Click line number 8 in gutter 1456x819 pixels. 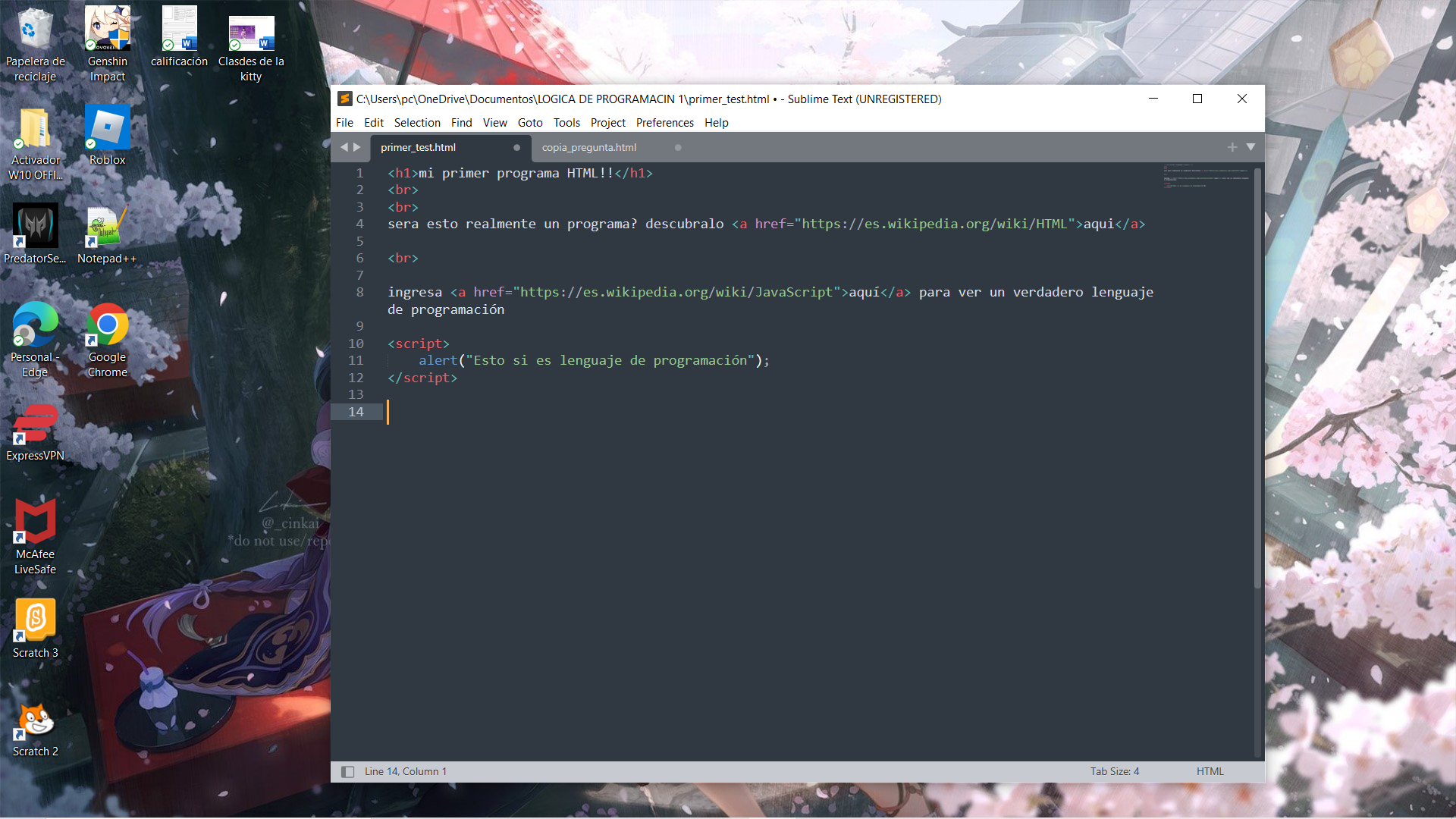click(x=359, y=292)
